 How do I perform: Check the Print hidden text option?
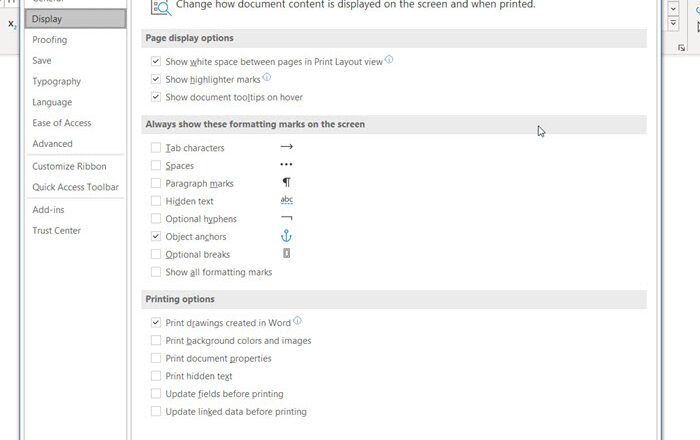pyautogui.click(x=156, y=376)
